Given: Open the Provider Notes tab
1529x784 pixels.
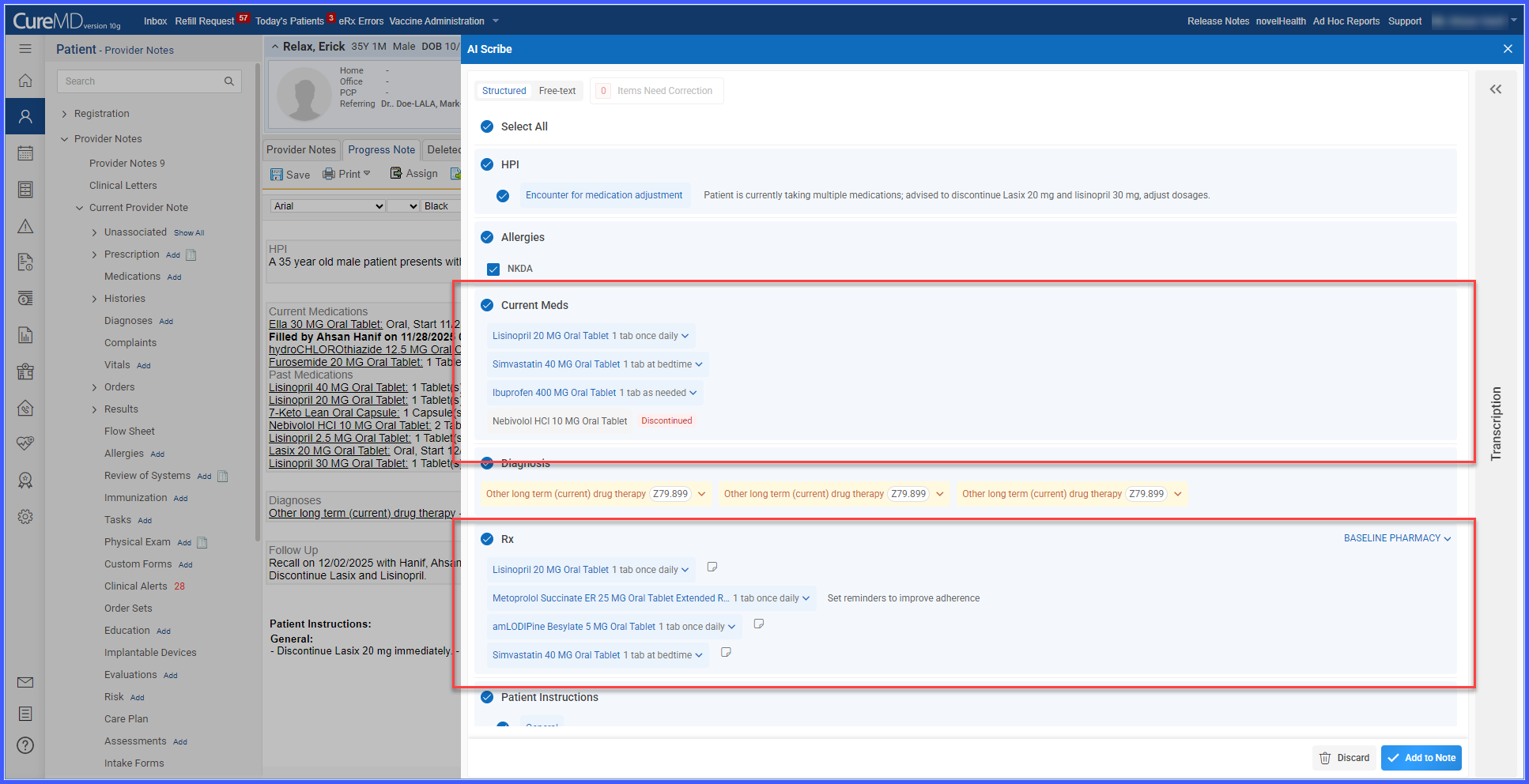Looking at the screenshot, I should coord(301,149).
